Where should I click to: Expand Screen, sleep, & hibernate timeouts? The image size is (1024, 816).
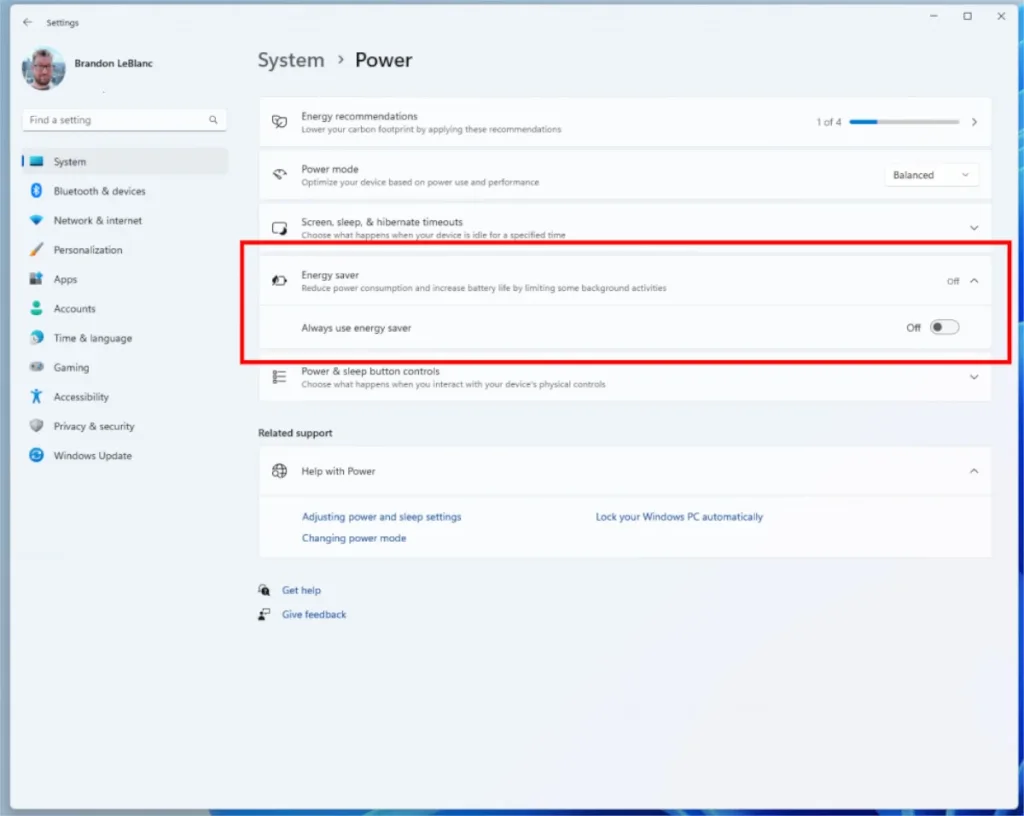click(x=972, y=227)
